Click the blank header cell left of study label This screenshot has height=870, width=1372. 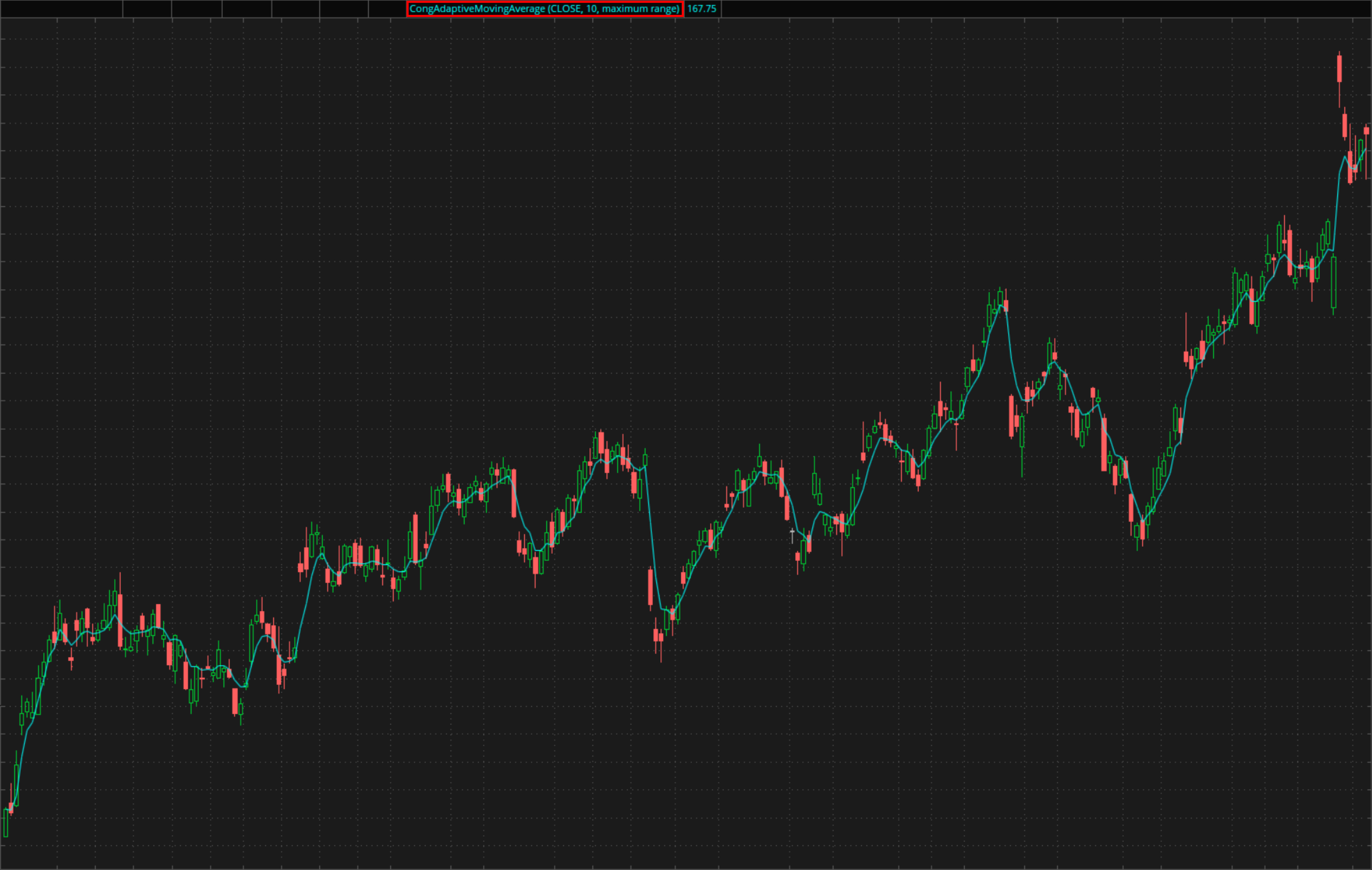pos(387,9)
